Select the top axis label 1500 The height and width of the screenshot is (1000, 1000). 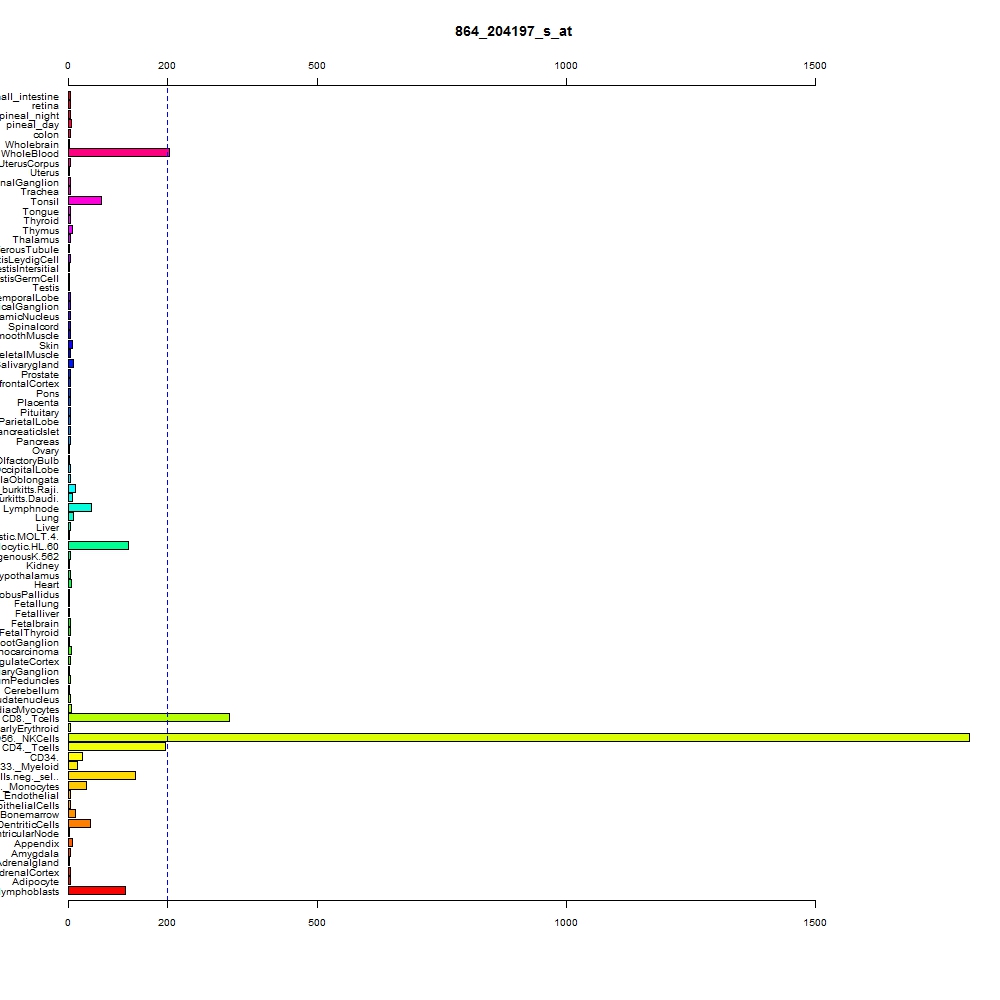click(x=814, y=66)
